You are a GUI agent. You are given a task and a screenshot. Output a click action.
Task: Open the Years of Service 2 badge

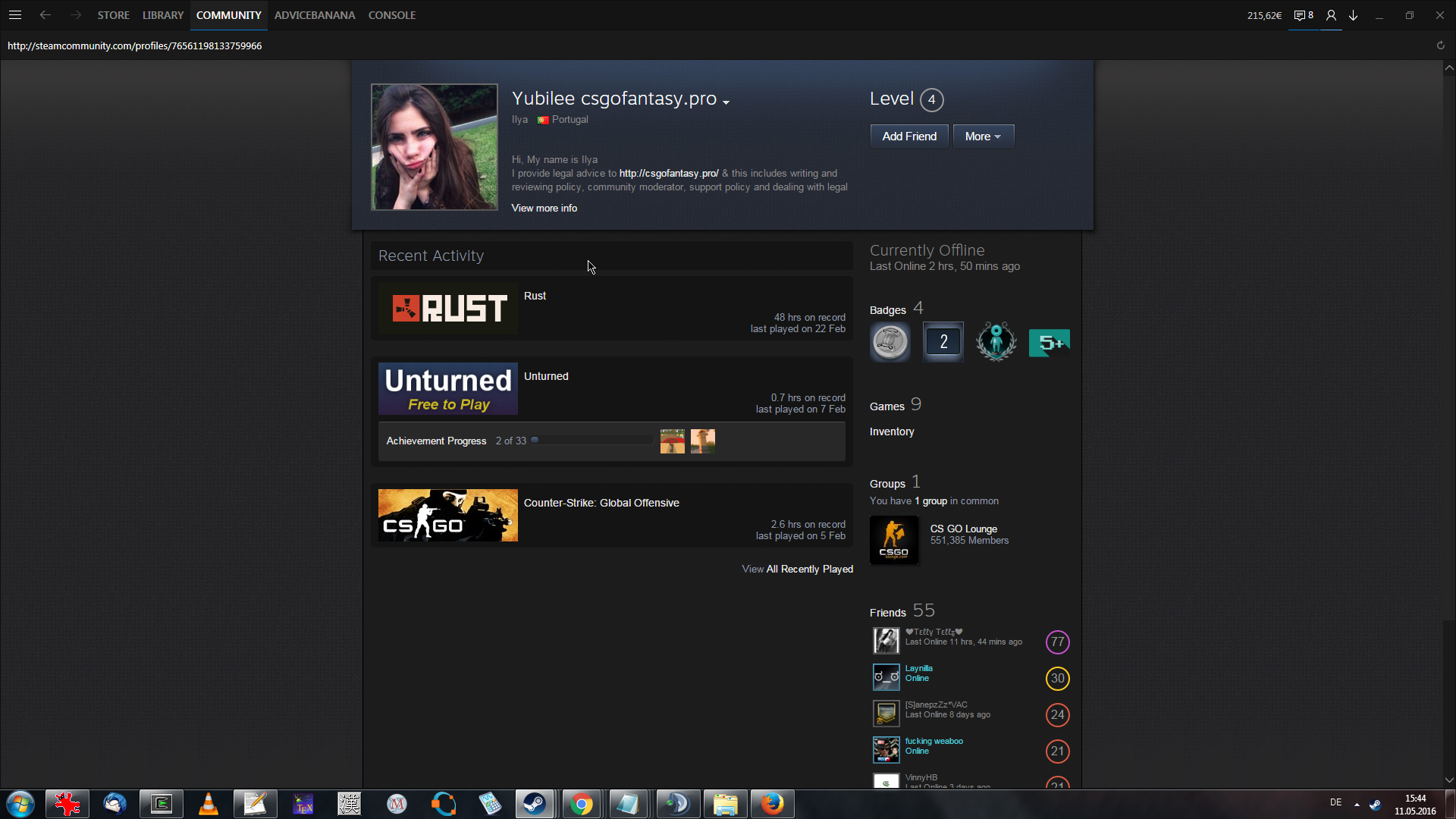click(943, 342)
